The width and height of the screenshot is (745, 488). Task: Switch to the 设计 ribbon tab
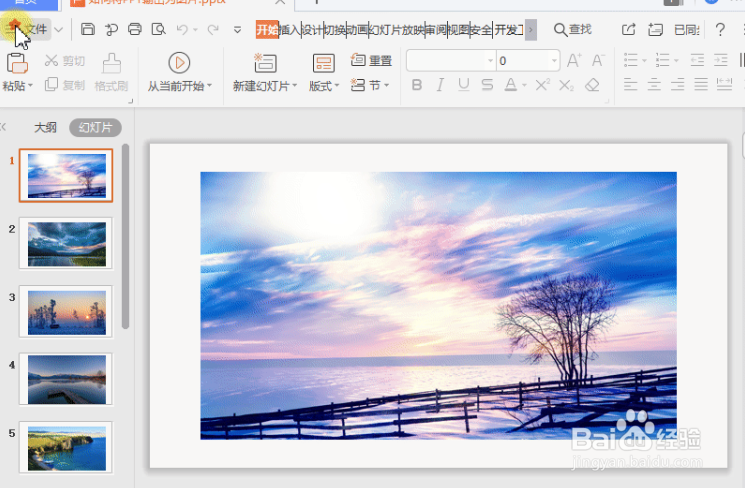point(312,30)
